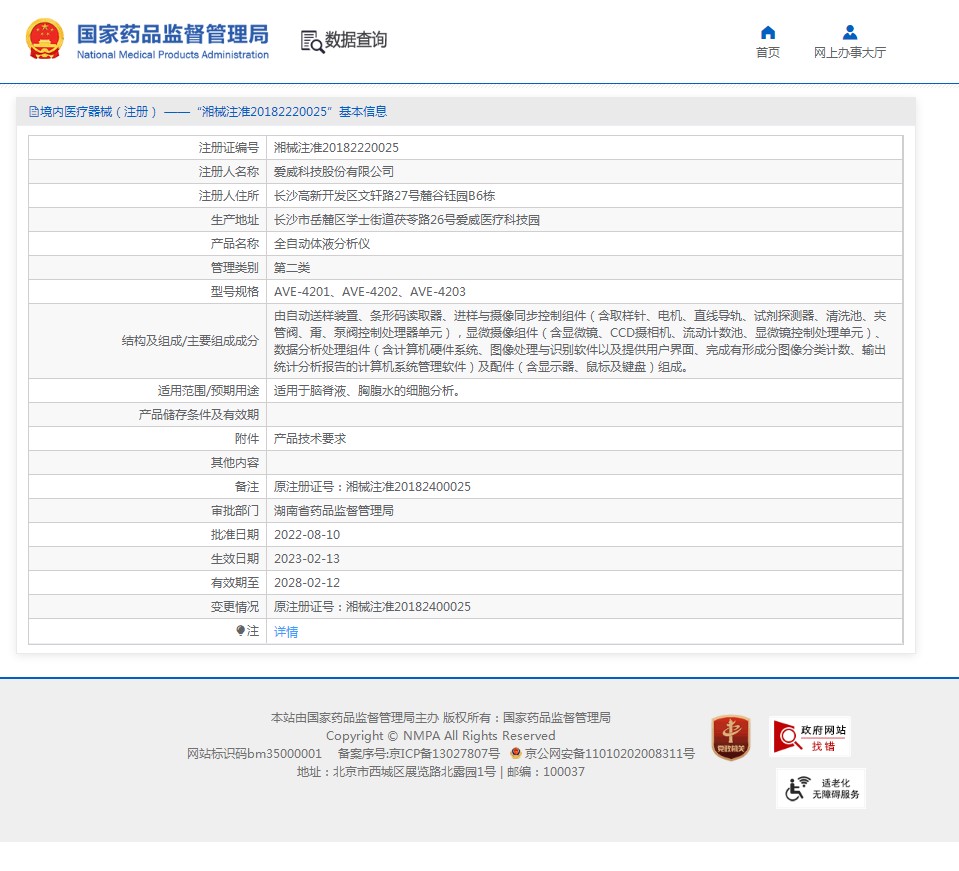Click the 适用范围/预期用途 label
The width and height of the screenshot is (959, 871).
coord(208,390)
